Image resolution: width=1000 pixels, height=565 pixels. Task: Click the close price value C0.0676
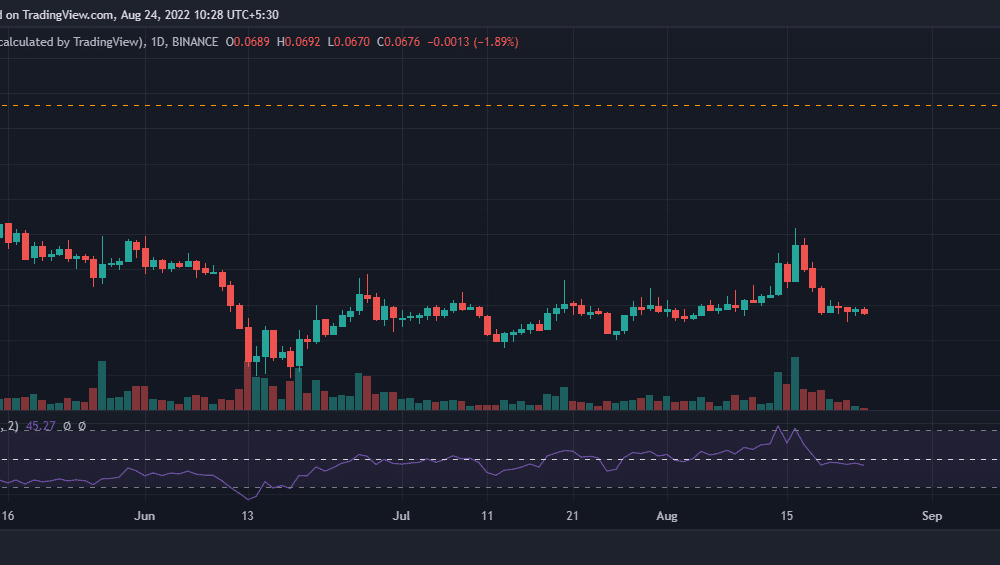[x=399, y=42]
